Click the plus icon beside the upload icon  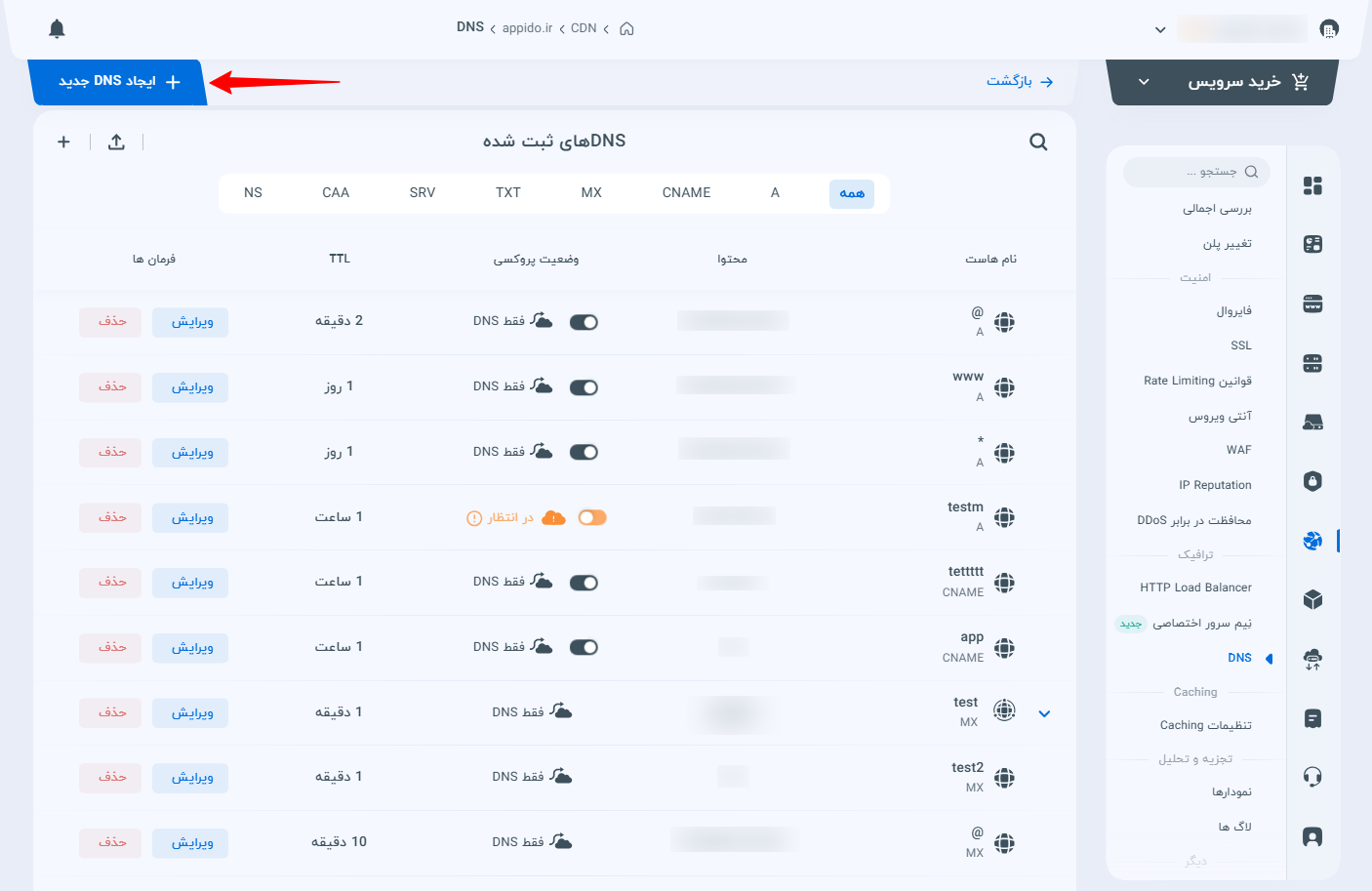click(63, 142)
